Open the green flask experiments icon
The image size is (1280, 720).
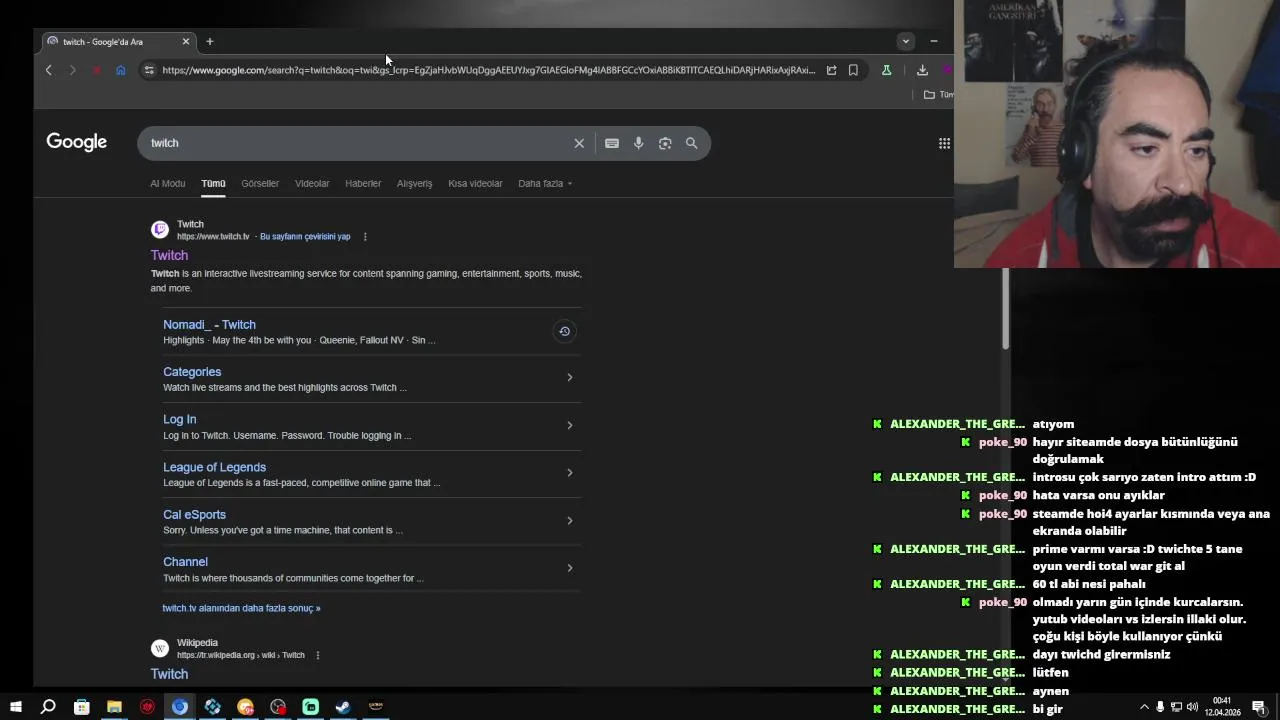[886, 70]
